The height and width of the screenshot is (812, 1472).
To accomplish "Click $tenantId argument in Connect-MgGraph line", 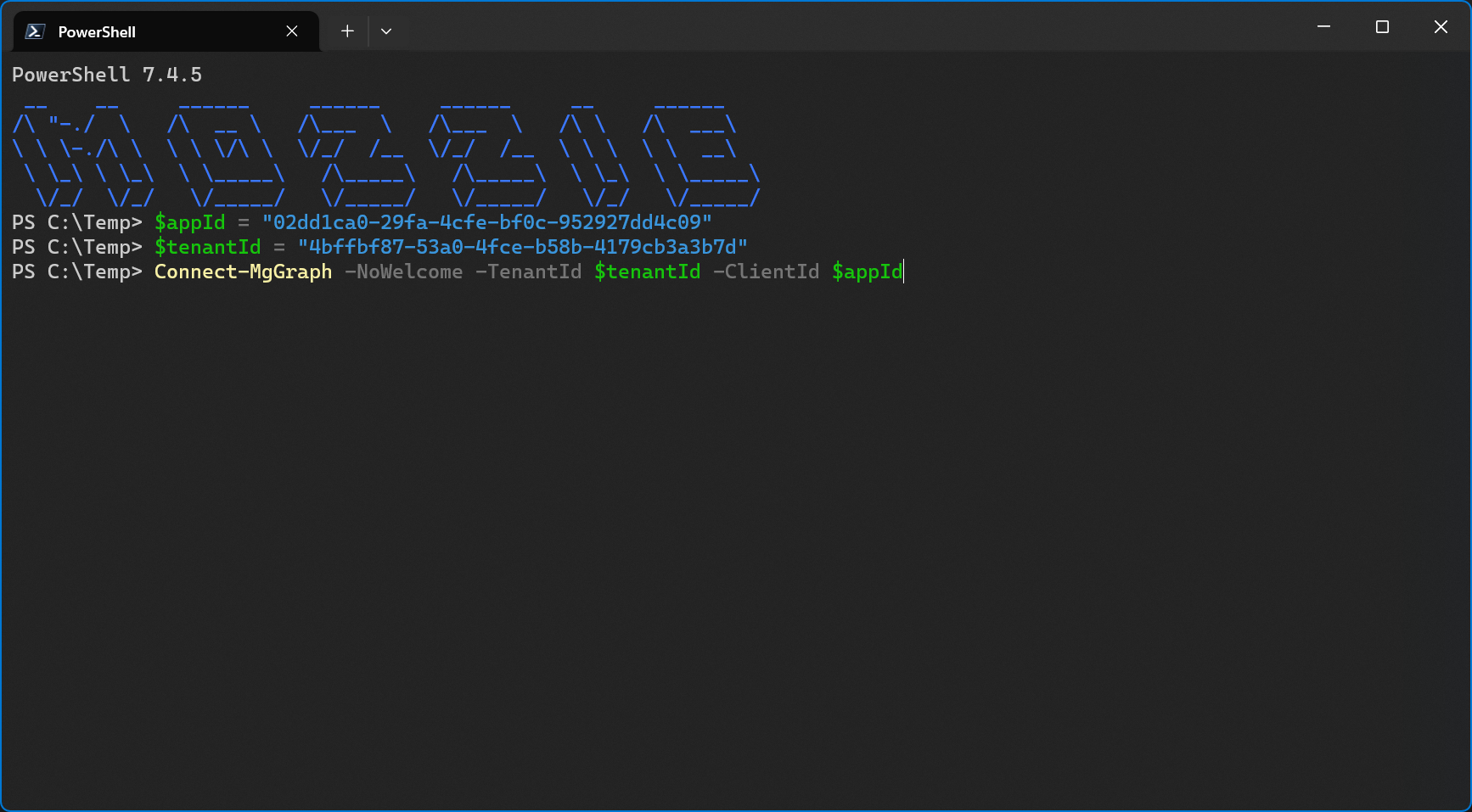I will pos(648,272).
